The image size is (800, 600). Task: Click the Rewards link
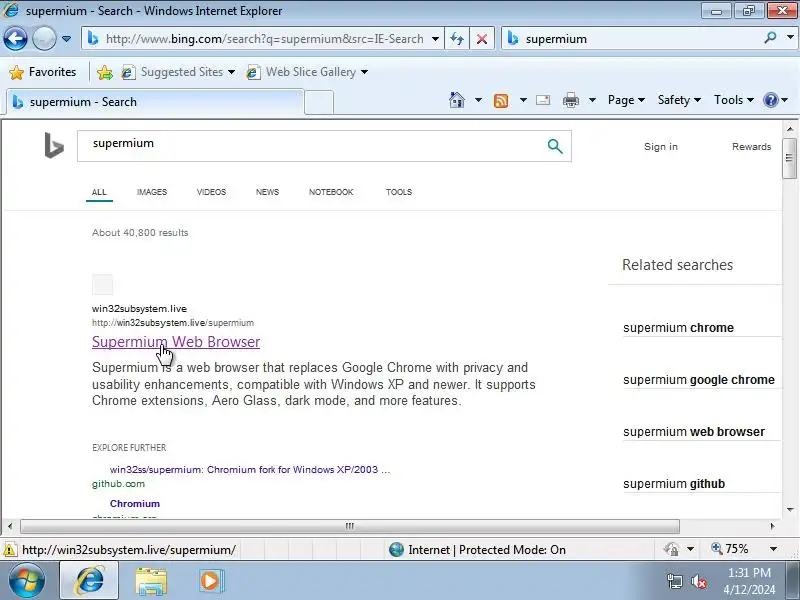click(x=752, y=147)
